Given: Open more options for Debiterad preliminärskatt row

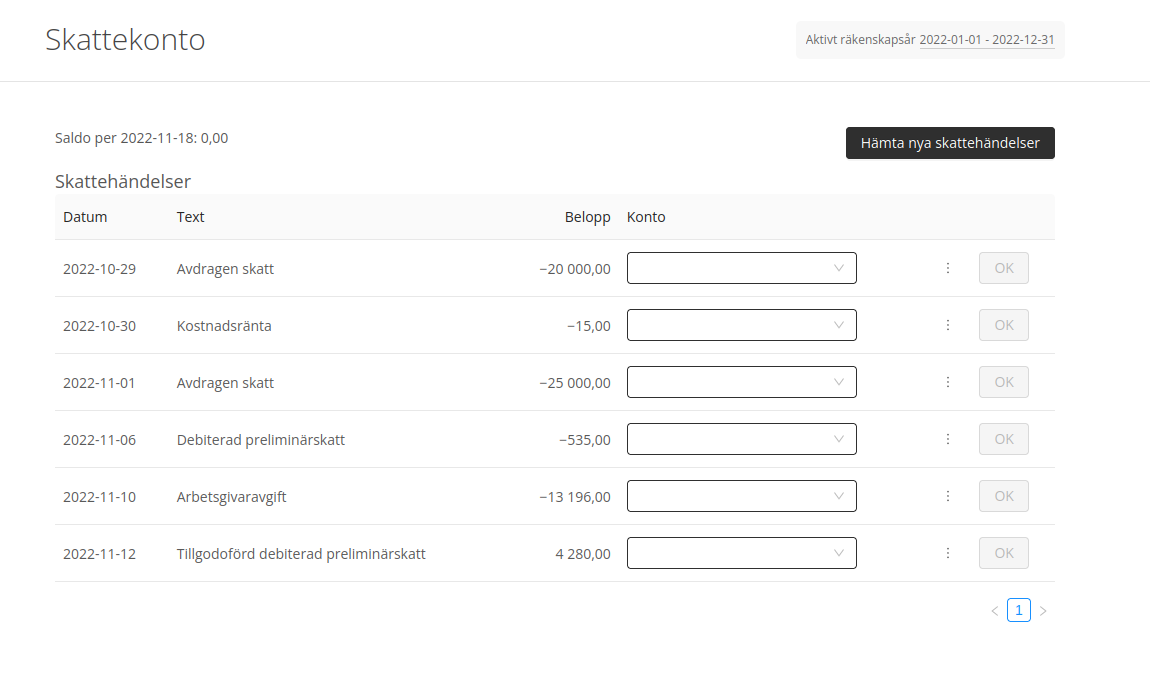Looking at the screenshot, I should pos(947,439).
